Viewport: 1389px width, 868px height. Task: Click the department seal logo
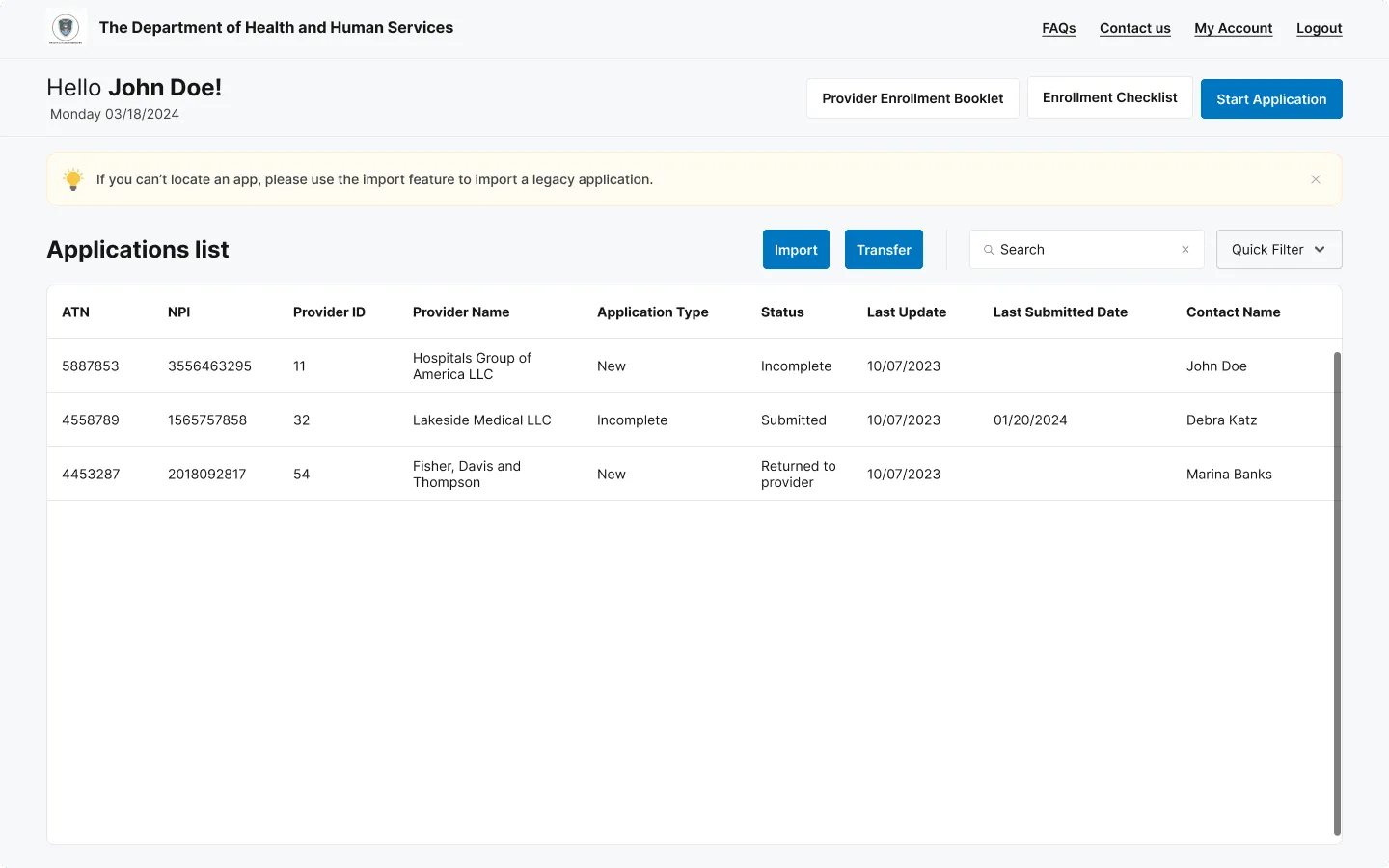66,28
